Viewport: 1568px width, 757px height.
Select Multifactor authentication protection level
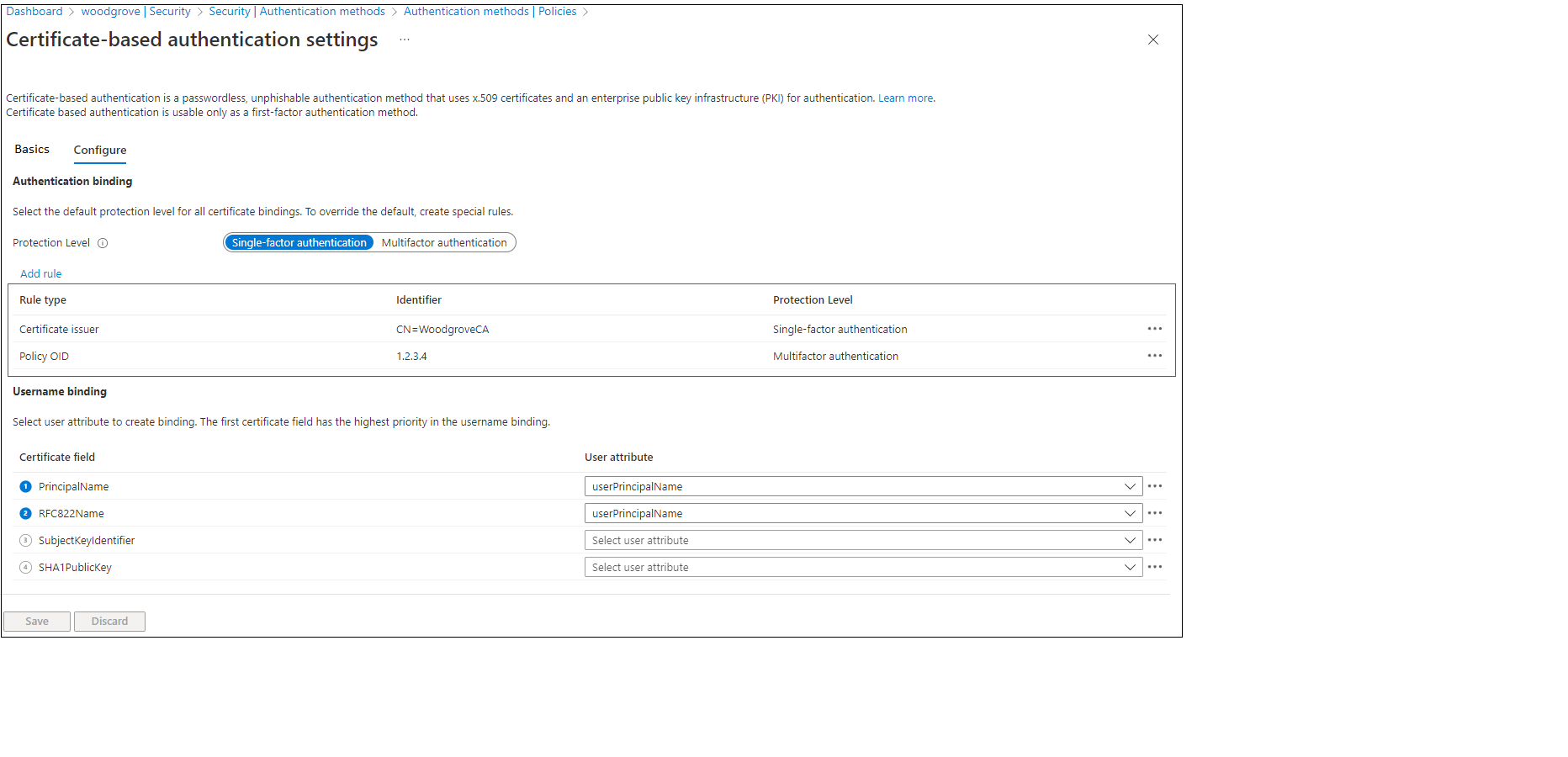444,242
